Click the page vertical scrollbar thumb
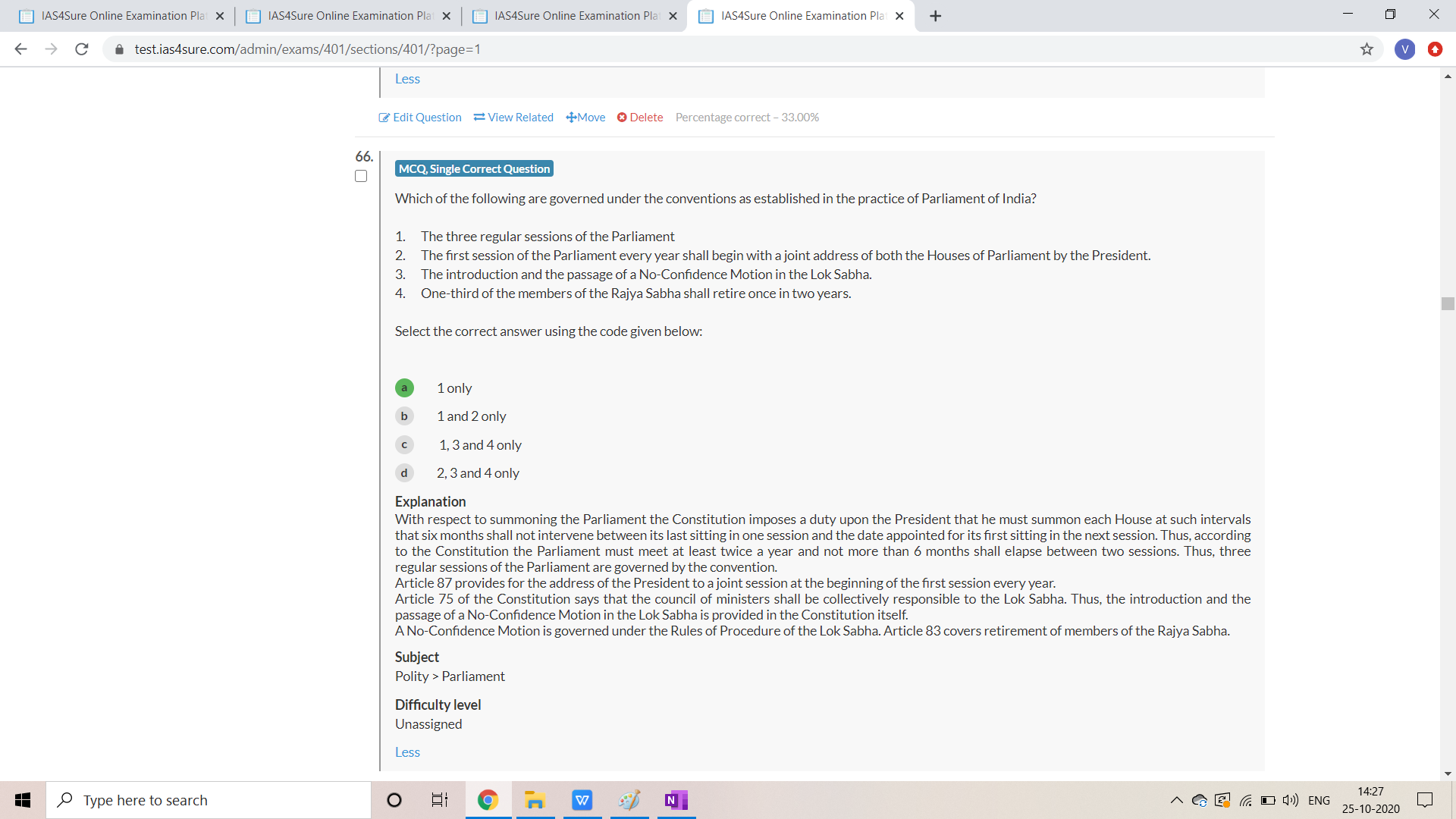 [1448, 304]
